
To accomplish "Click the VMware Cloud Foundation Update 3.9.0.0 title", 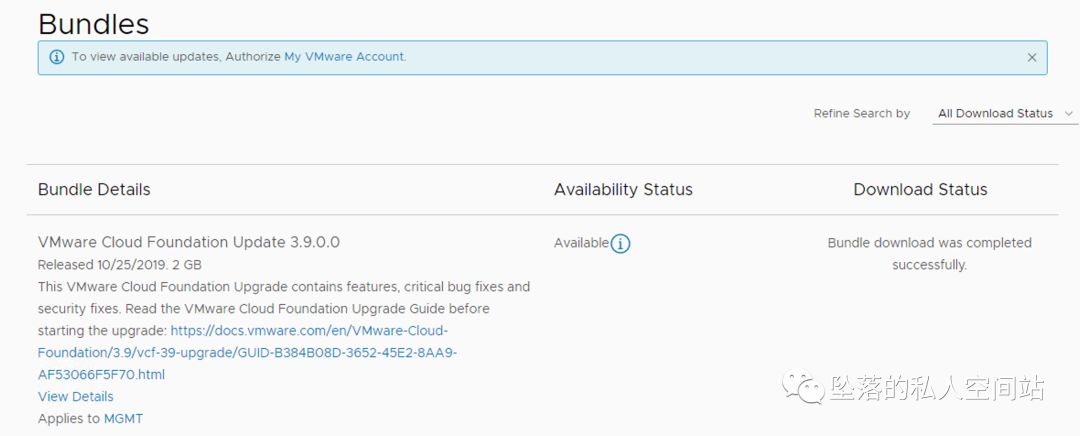I will [x=189, y=242].
